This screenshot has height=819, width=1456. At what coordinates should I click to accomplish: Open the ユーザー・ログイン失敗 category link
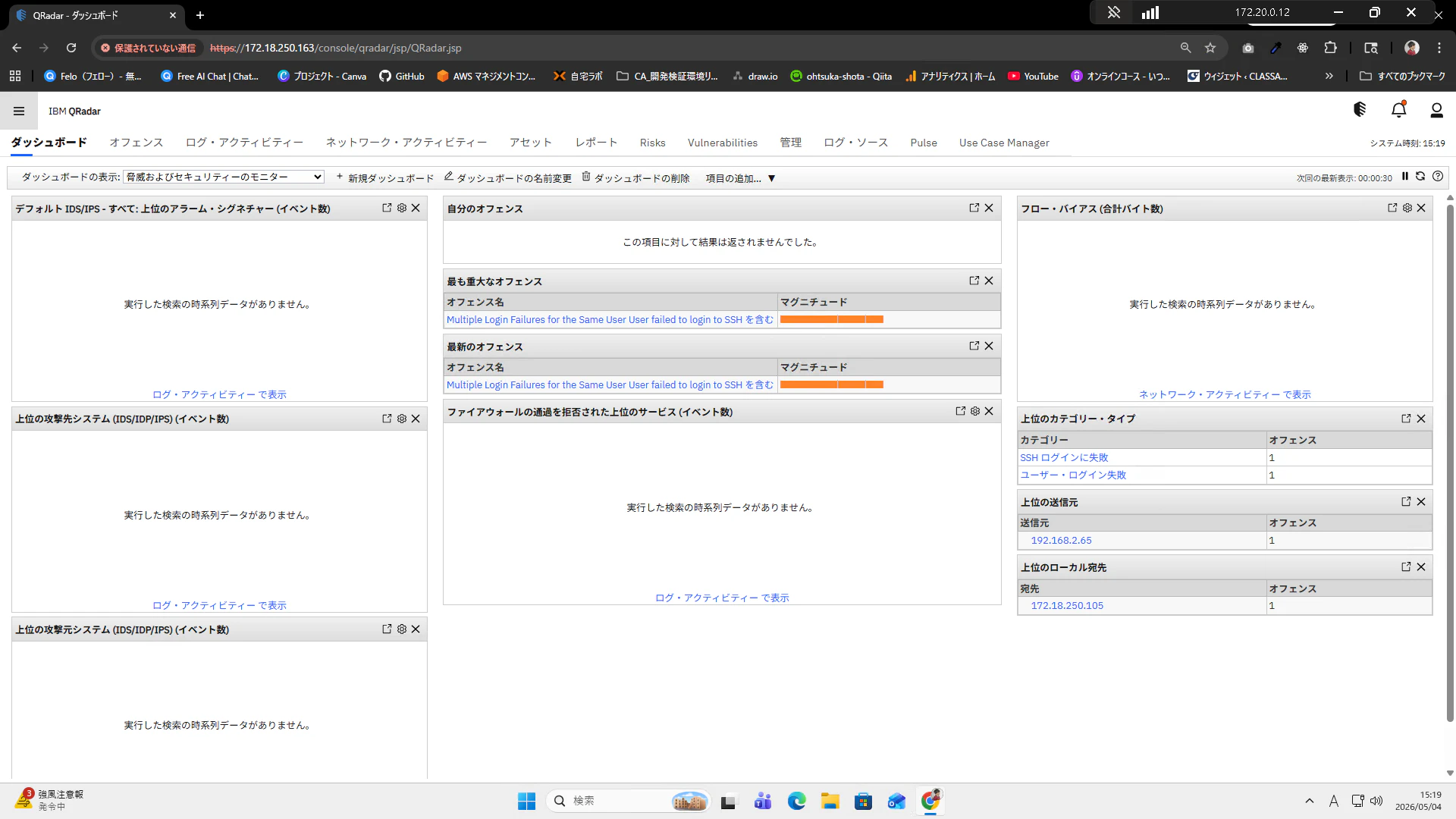tap(1073, 475)
